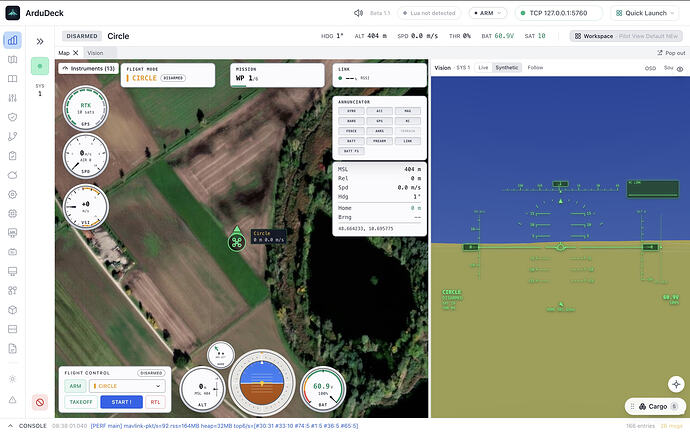Click the Lua not detected status pill
This screenshot has height=433, width=690.
(x=429, y=13)
